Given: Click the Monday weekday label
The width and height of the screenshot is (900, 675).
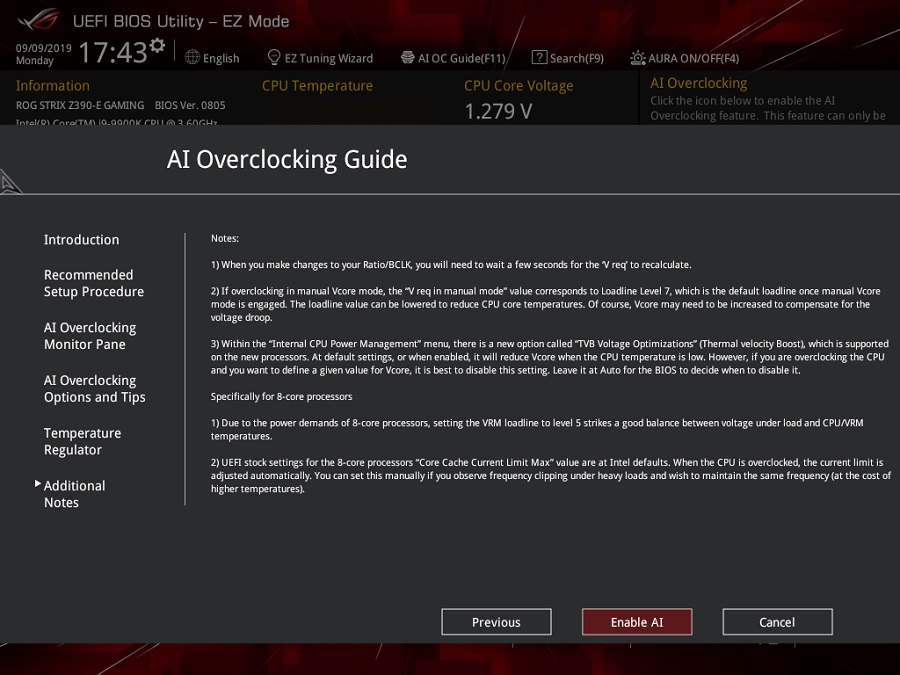Looking at the screenshot, I should click(x=34, y=60).
